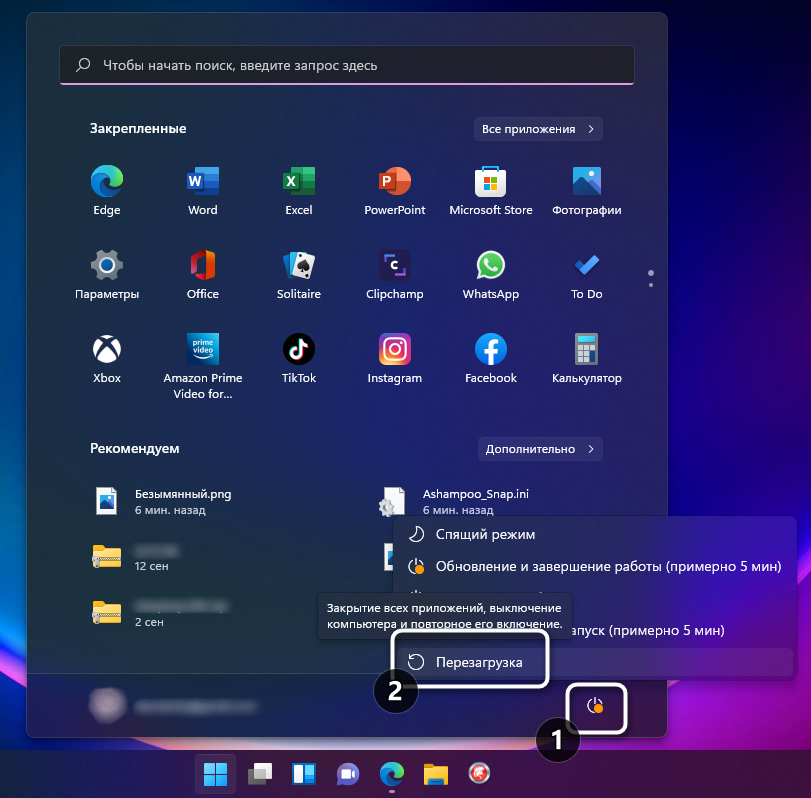This screenshot has width=811, height=798.
Task: Expand the Все приложения list
Action: click(538, 129)
